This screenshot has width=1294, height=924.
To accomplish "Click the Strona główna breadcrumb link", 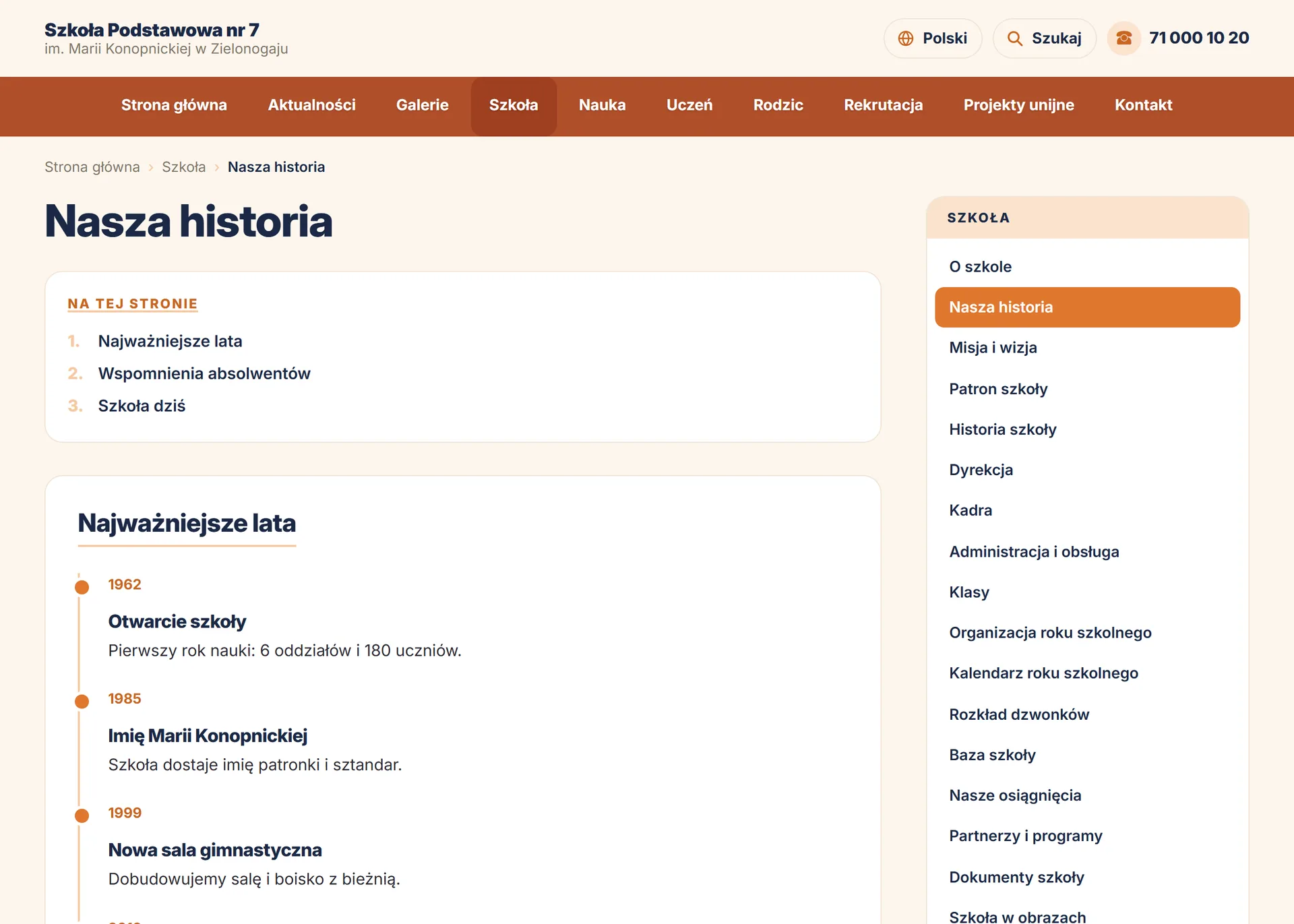I will (x=92, y=167).
